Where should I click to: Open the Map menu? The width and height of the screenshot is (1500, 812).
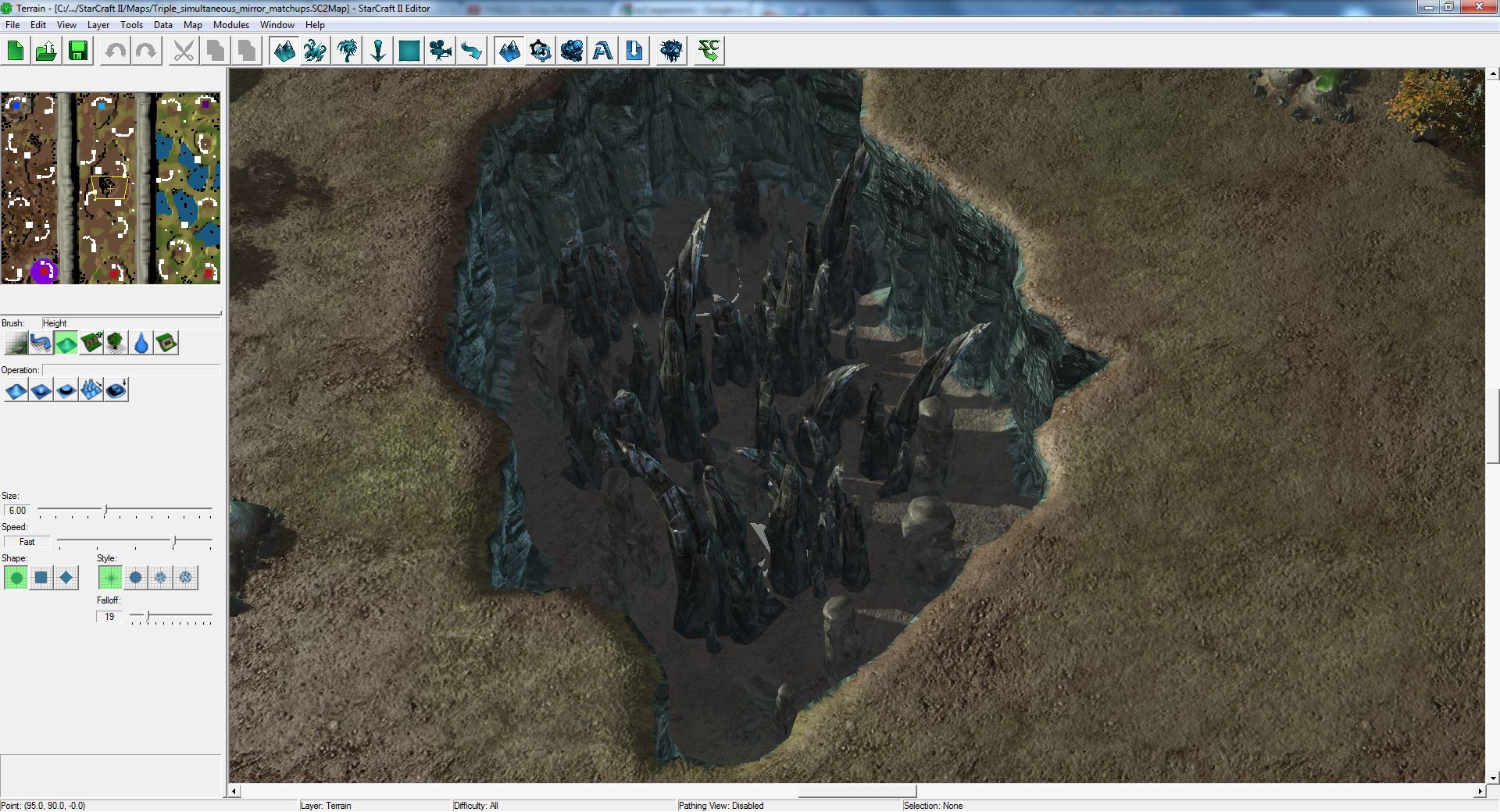192,25
